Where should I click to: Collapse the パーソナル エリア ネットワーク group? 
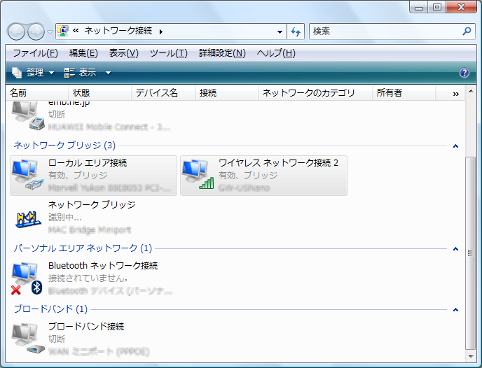[x=456, y=249]
